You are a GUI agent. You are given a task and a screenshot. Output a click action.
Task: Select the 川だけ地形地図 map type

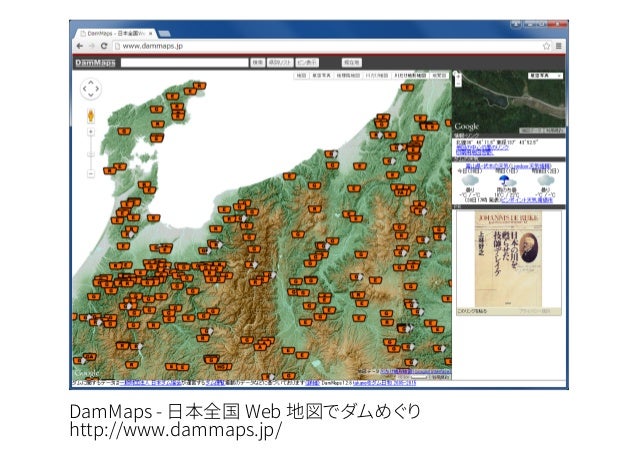click(x=410, y=75)
